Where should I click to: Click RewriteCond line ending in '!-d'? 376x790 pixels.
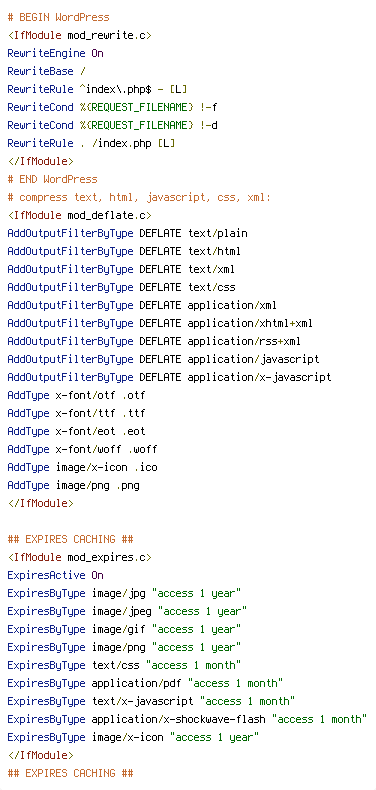pos(112,125)
